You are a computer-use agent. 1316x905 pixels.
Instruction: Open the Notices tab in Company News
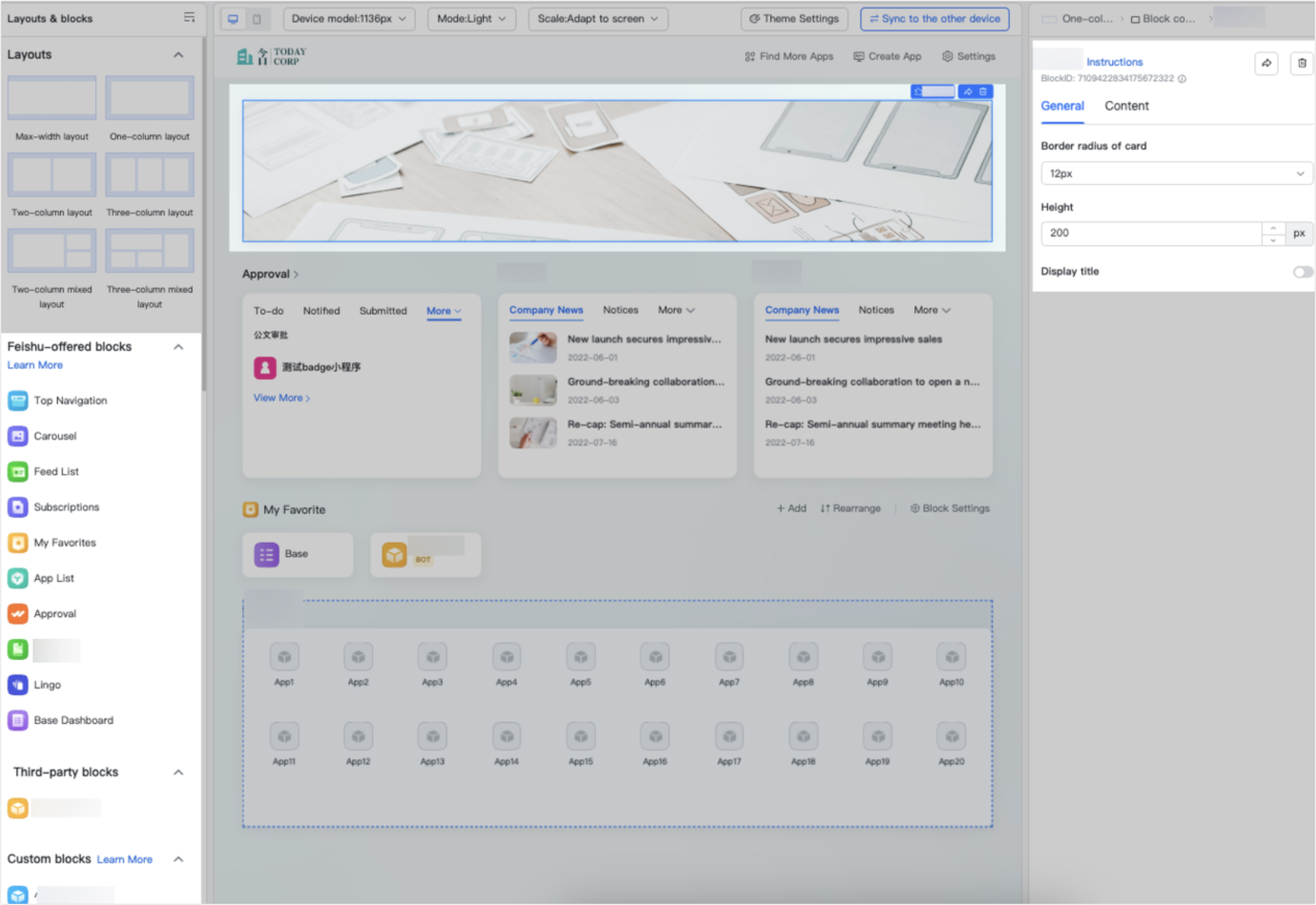[x=620, y=309]
